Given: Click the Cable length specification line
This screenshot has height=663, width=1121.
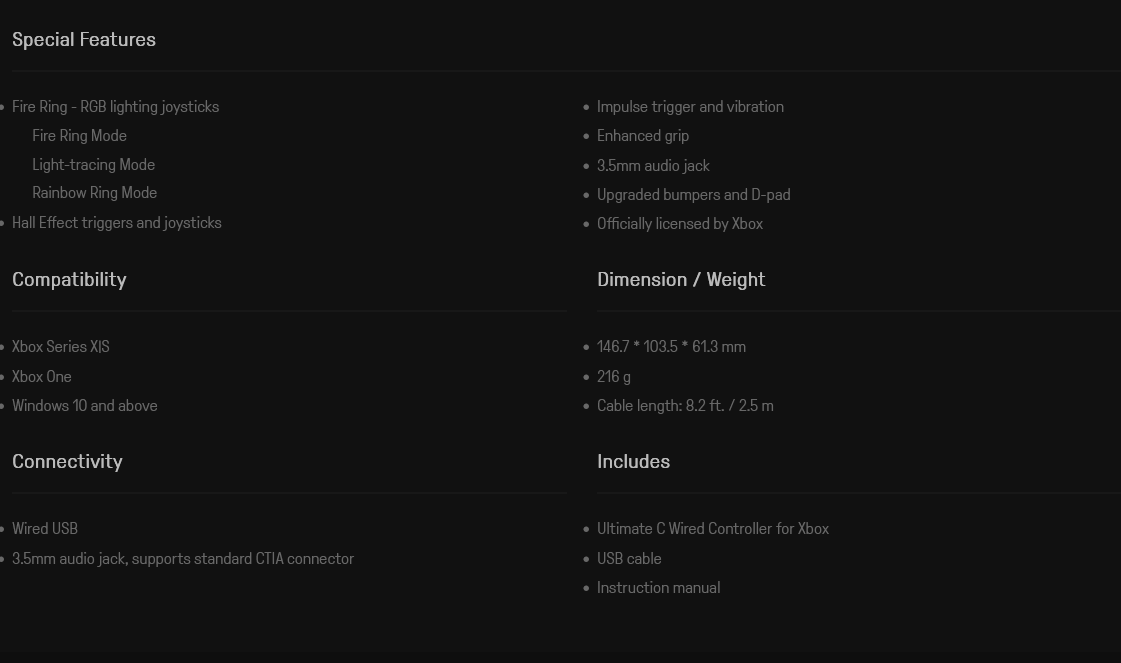Looking at the screenshot, I should coord(685,406).
